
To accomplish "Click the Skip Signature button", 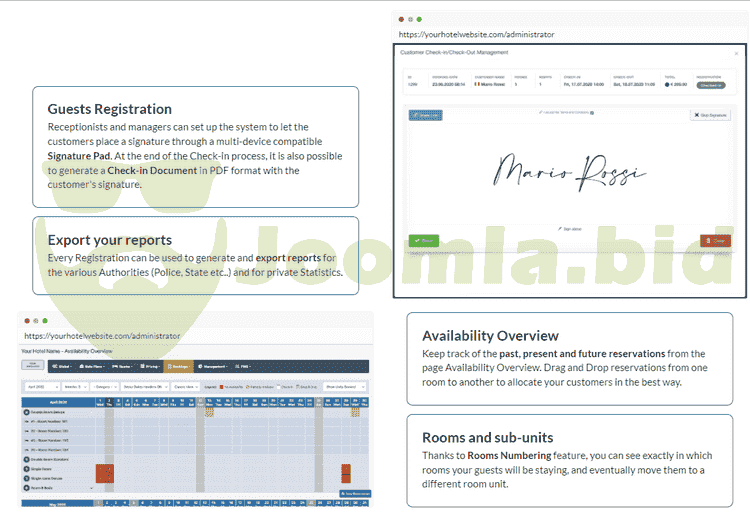I will tap(710, 116).
